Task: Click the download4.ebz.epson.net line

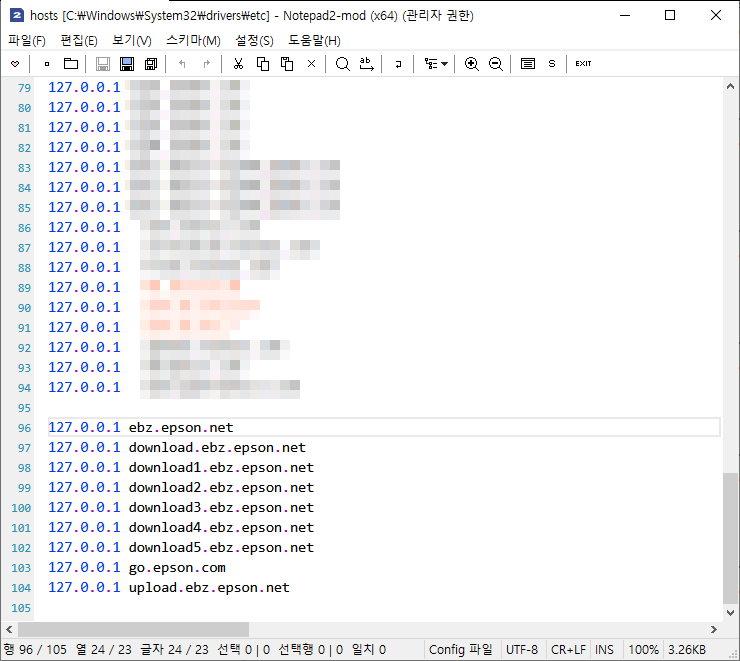Action: pyautogui.click(x=181, y=527)
